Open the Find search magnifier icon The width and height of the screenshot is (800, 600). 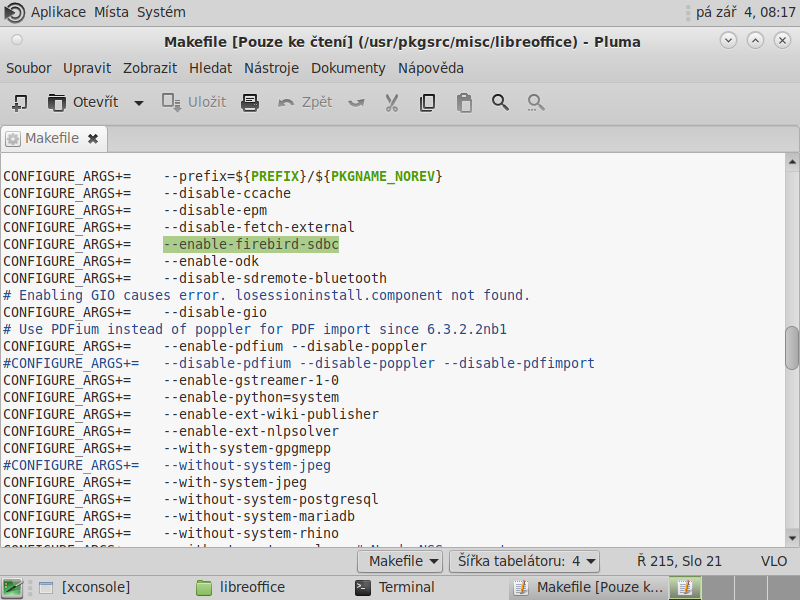click(500, 103)
